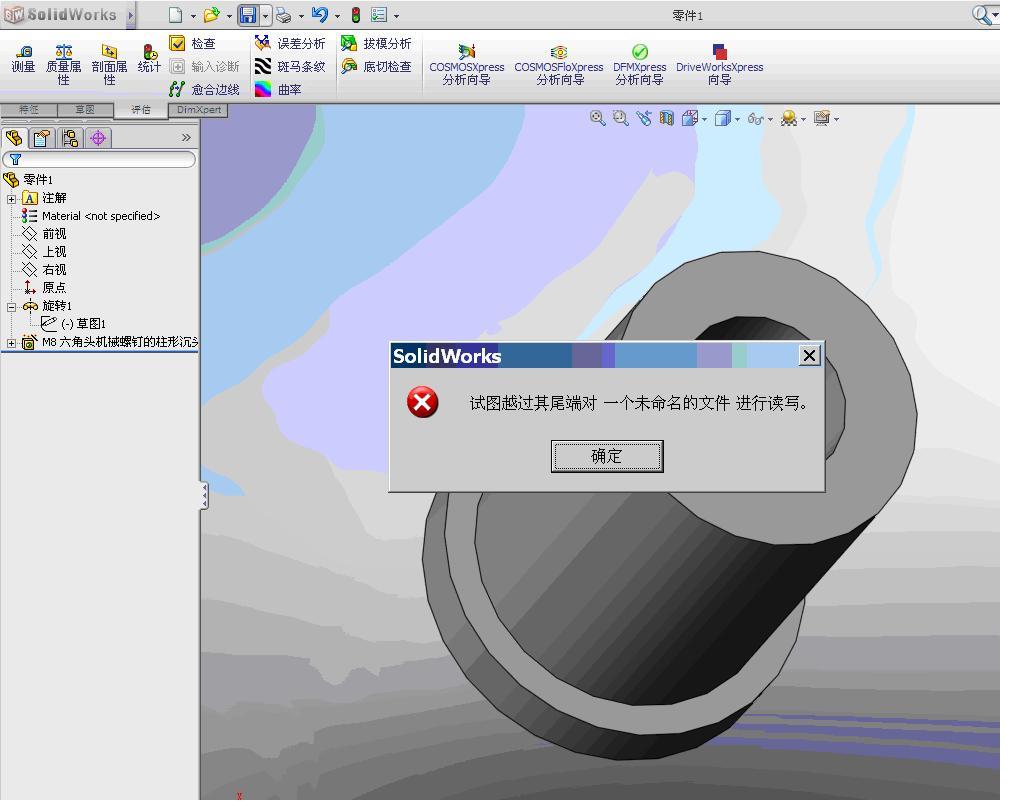Open dropdown arrow next to New icon
This screenshot has width=1009, height=805.
pos(192,16)
